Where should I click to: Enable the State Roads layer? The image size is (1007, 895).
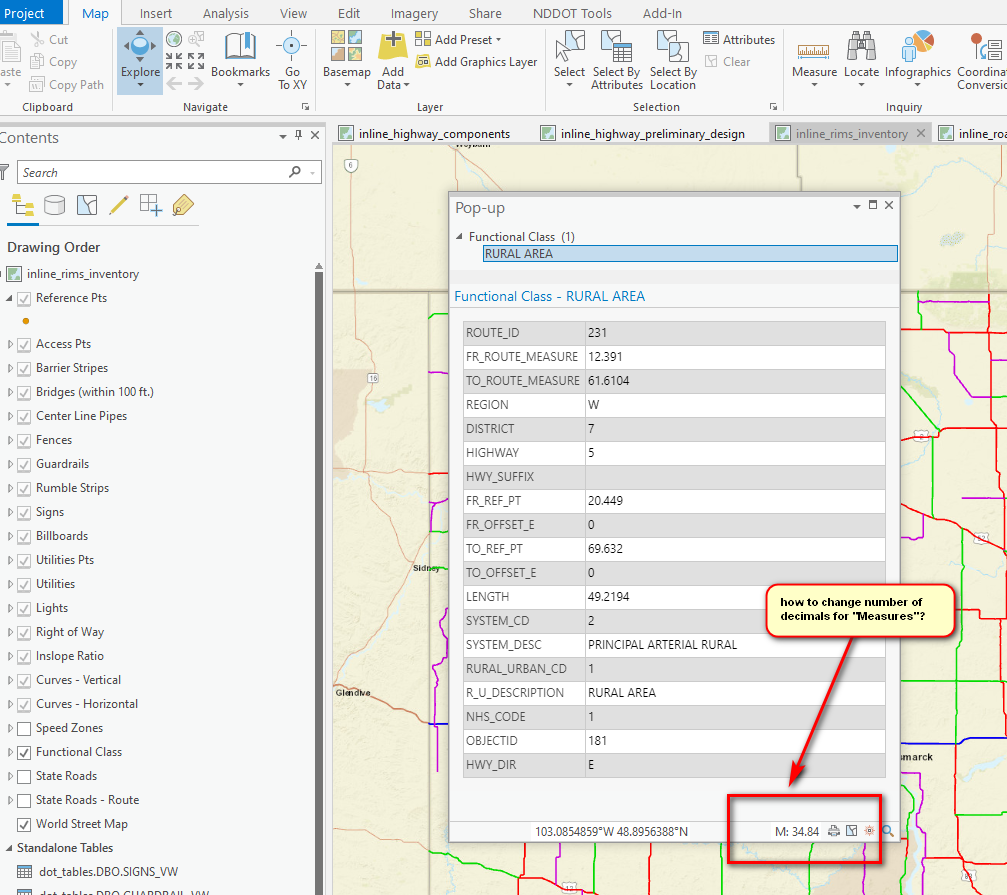tap(24, 776)
